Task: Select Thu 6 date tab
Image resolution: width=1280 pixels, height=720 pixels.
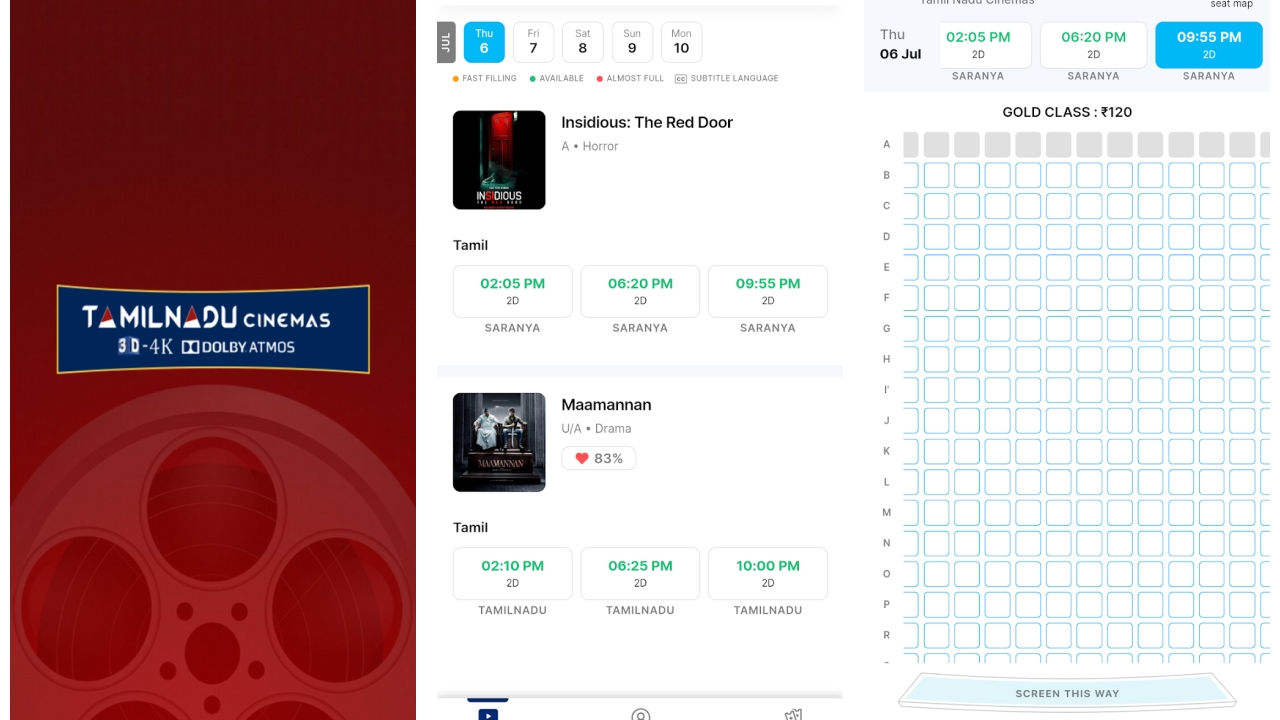Action: click(484, 42)
